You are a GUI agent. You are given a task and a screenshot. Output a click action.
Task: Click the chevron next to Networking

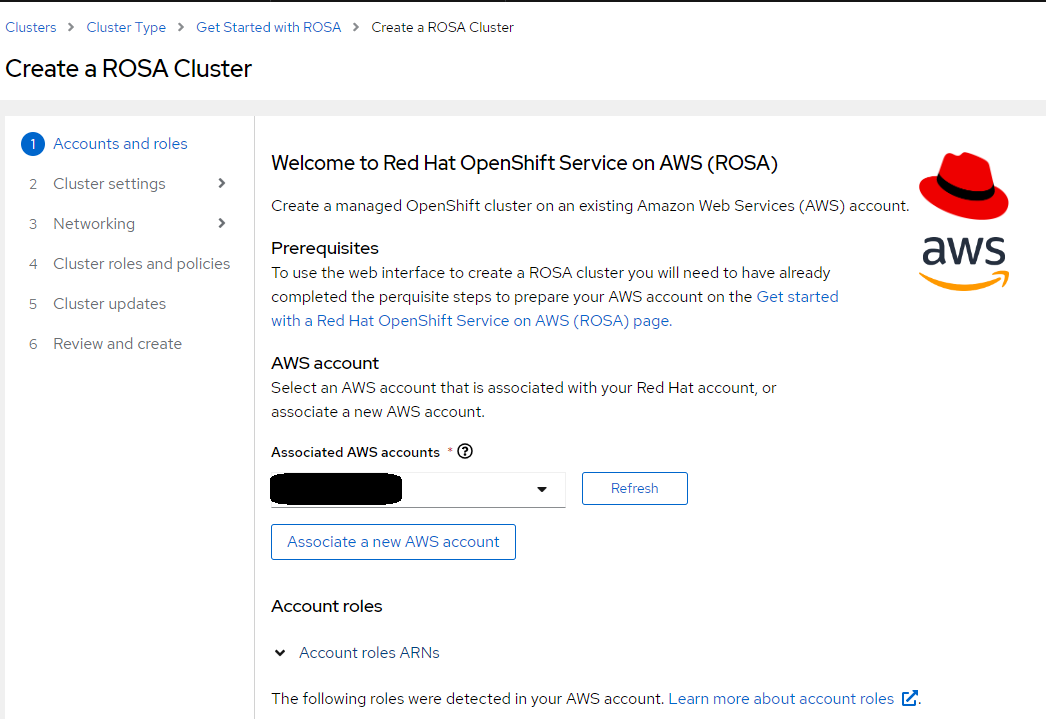click(224, 223)
